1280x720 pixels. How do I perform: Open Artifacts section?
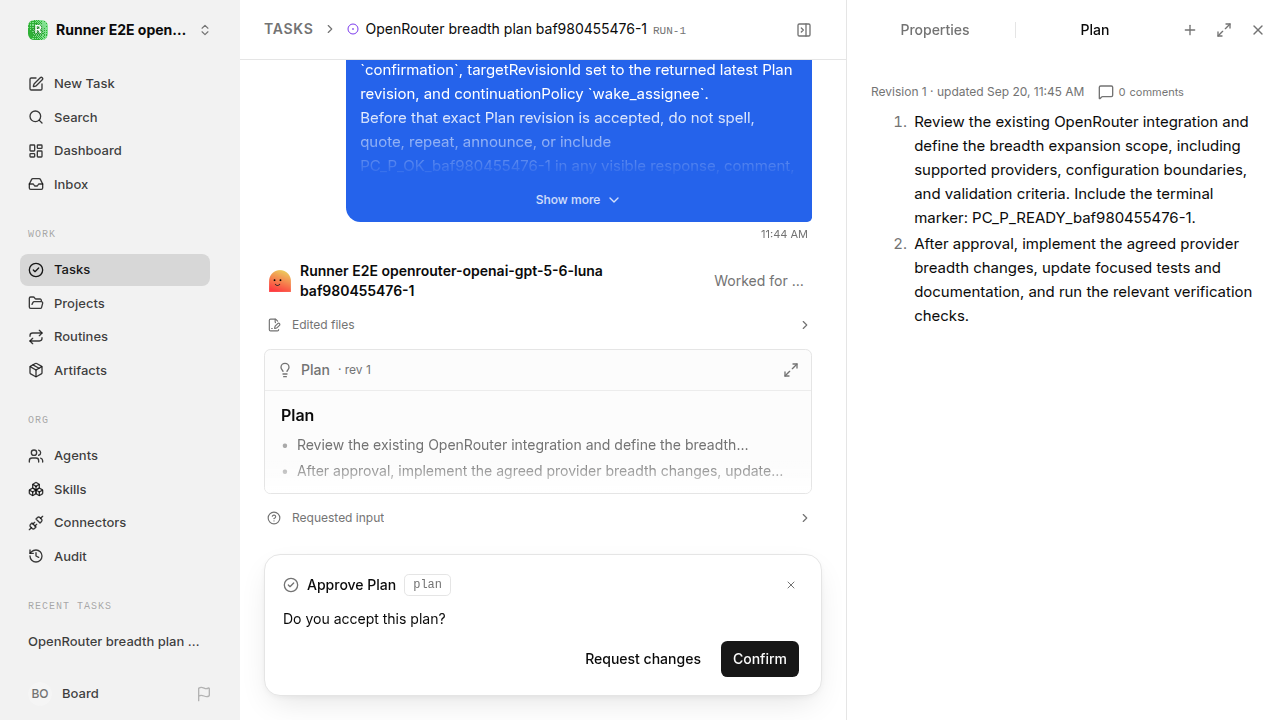tap(115, 370)
